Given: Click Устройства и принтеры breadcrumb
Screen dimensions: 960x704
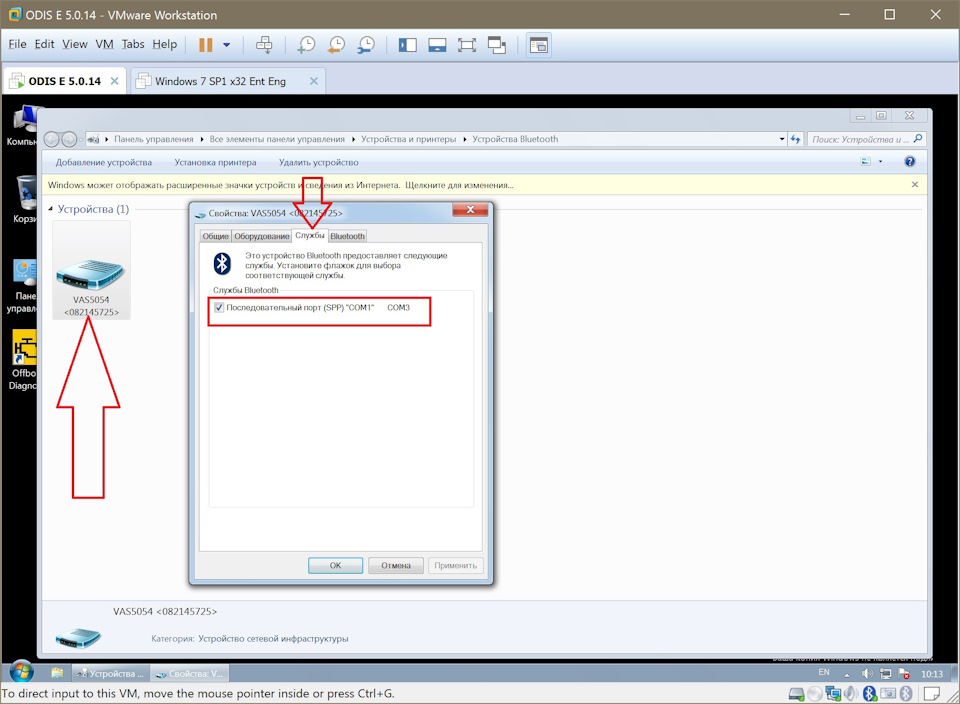Looking at the screenshot, I should click(x=408, y=139).
